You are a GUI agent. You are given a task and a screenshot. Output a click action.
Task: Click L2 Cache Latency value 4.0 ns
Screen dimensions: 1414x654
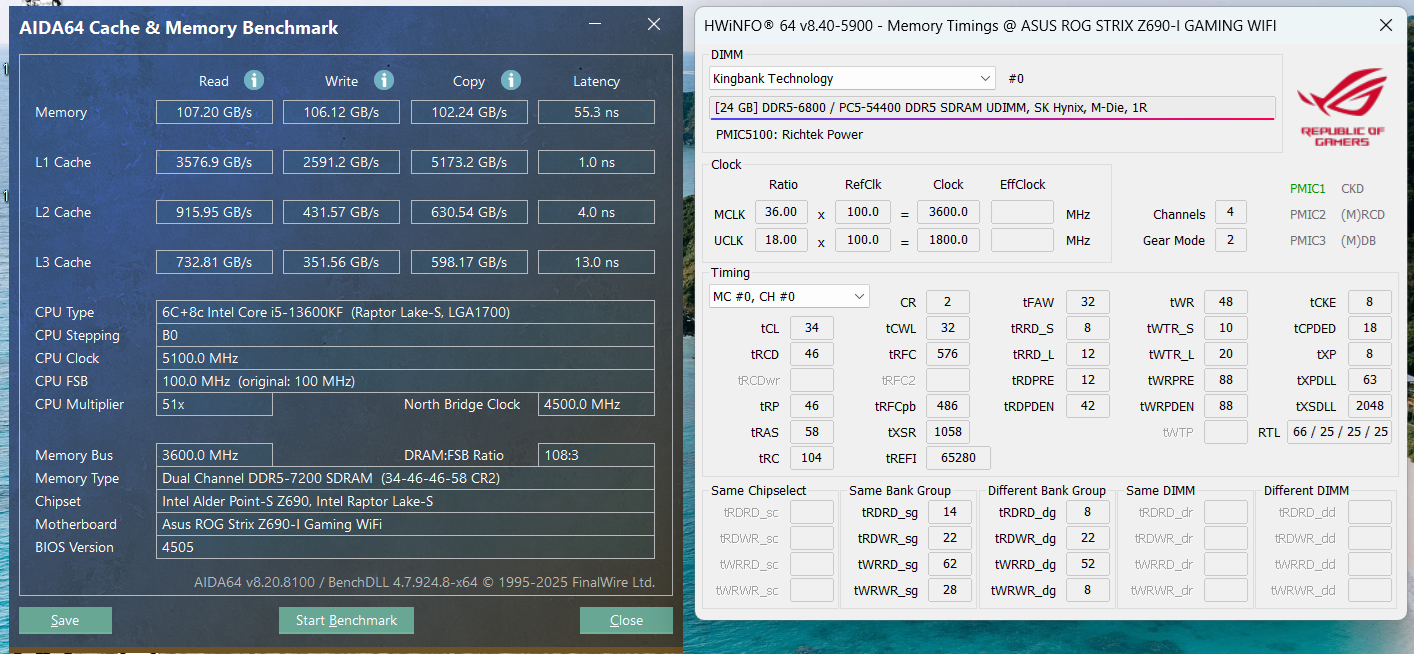tap(596, 212)
